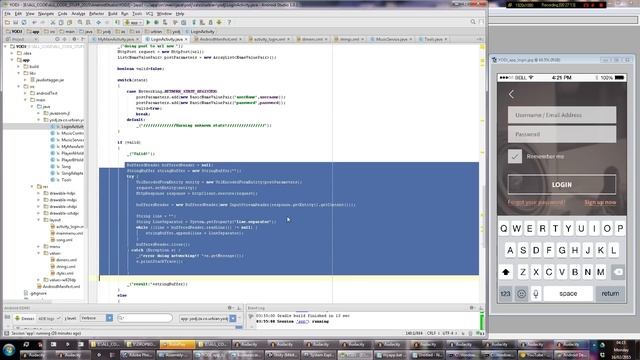Click the Copy toolbar icon
Viewport: 640px width, 360px height.
point(61,22)
